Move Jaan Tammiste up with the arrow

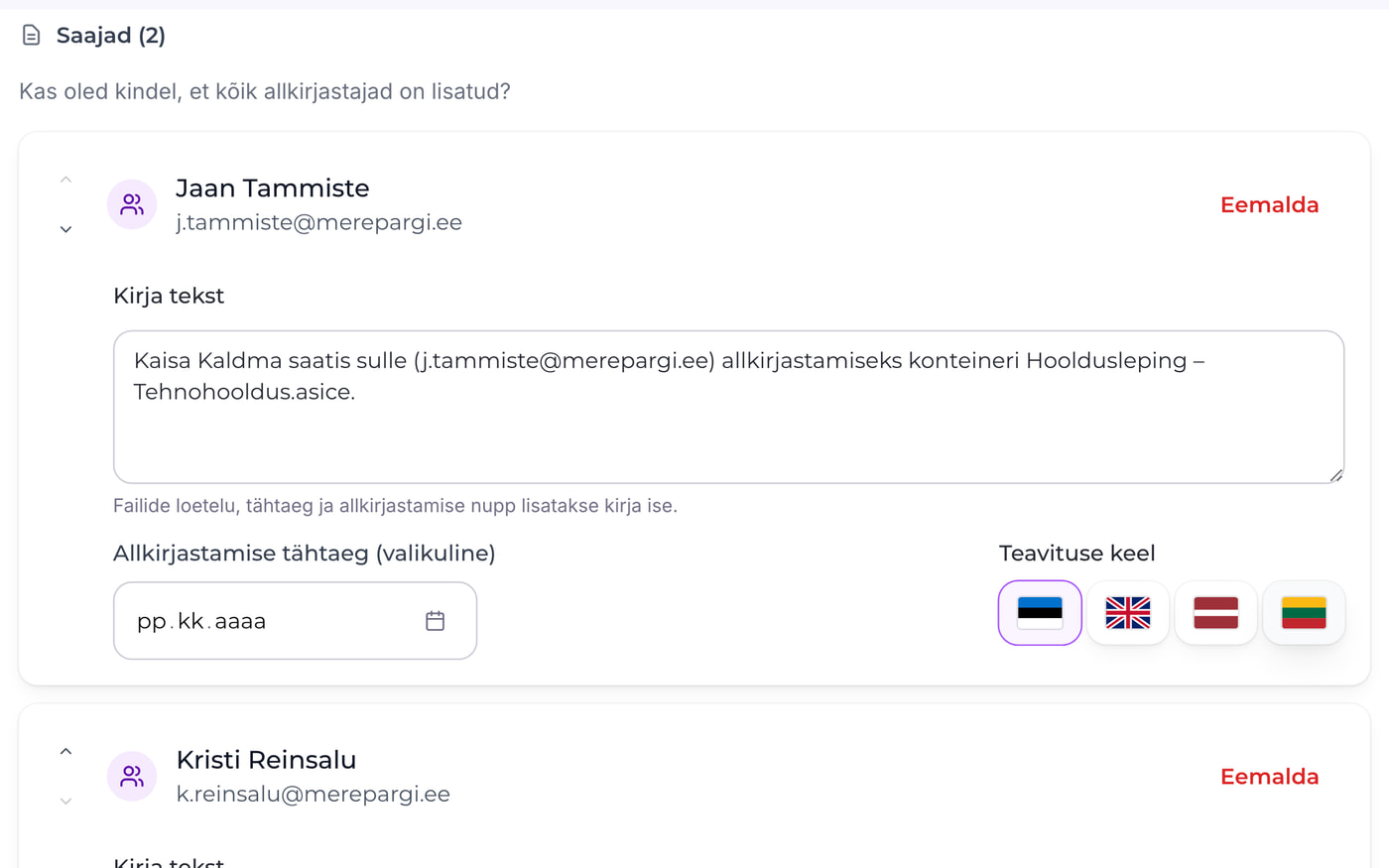tap(65, 180)
